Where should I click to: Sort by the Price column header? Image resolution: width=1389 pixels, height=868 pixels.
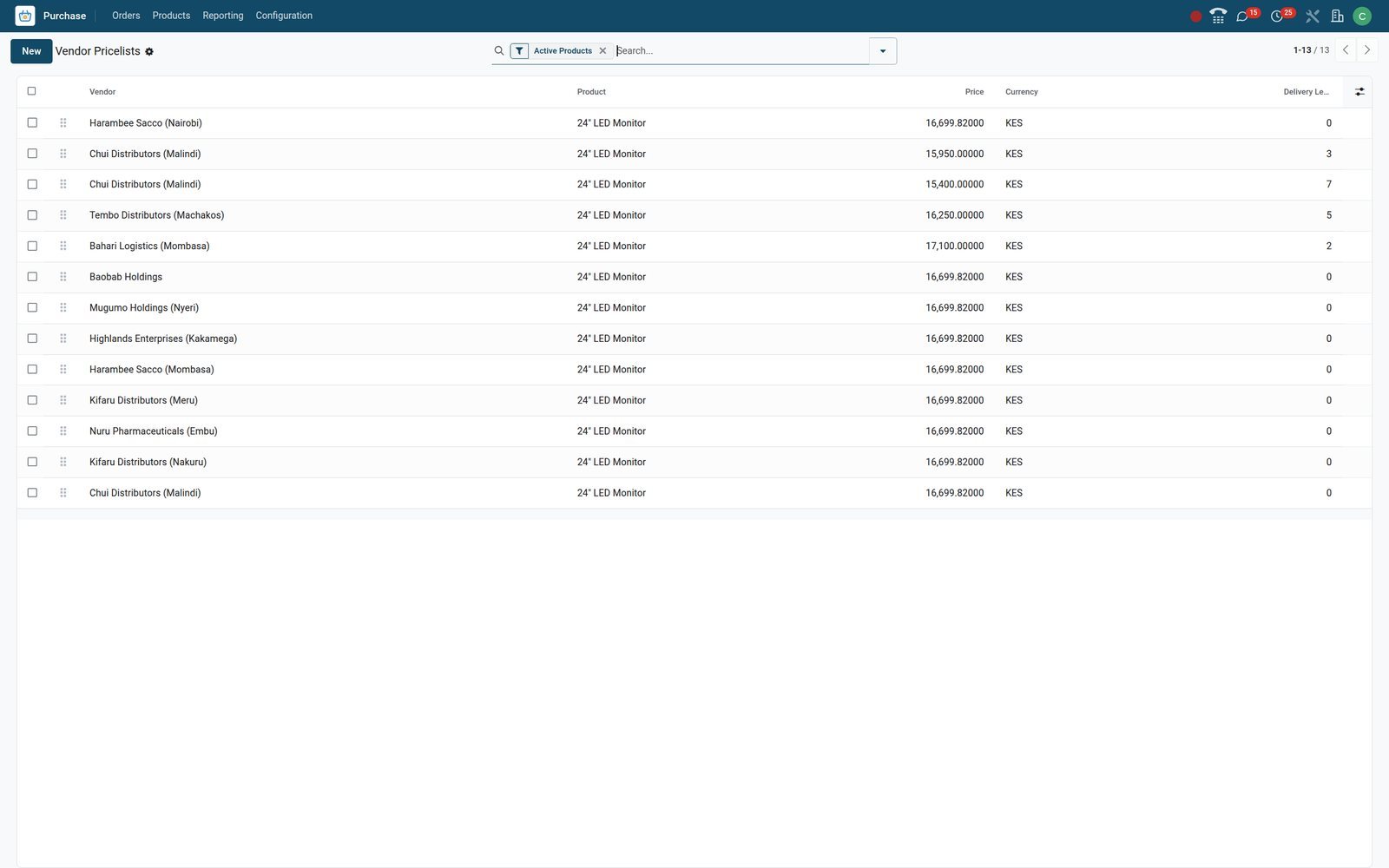tap(974, 92)
